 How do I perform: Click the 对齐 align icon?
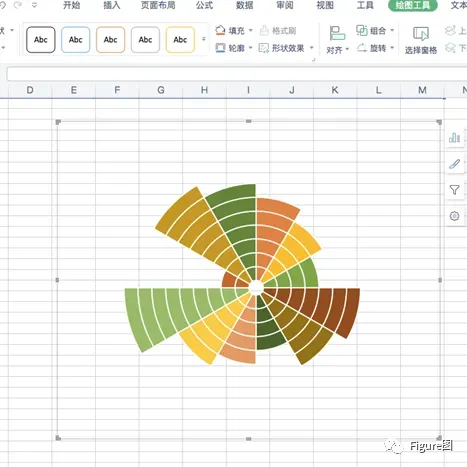point(337,33)
